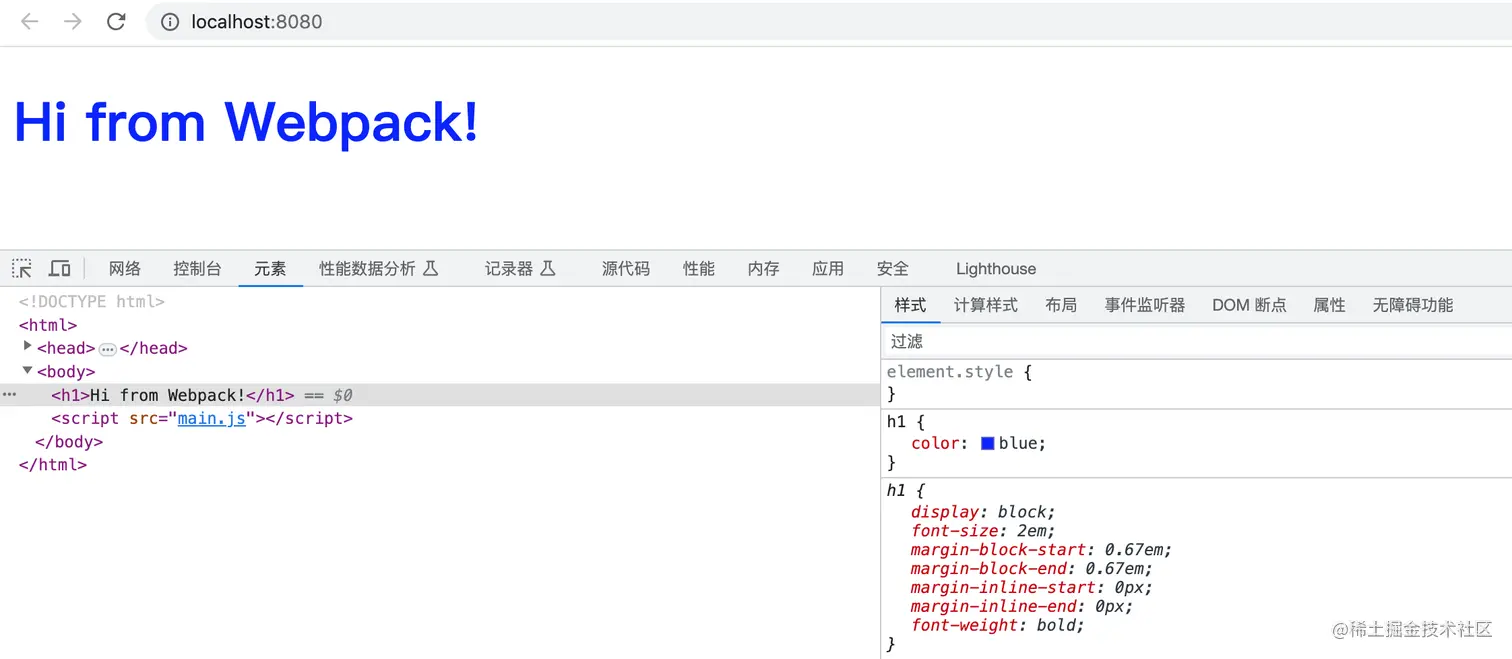Click the margin-block-start: 0.67em declaration

tap(1041, 550)
